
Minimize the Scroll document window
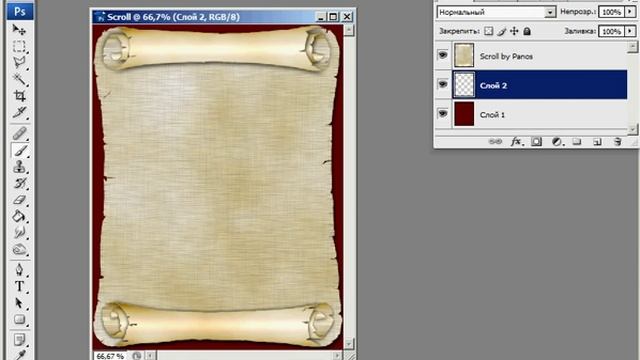(321, 17)
